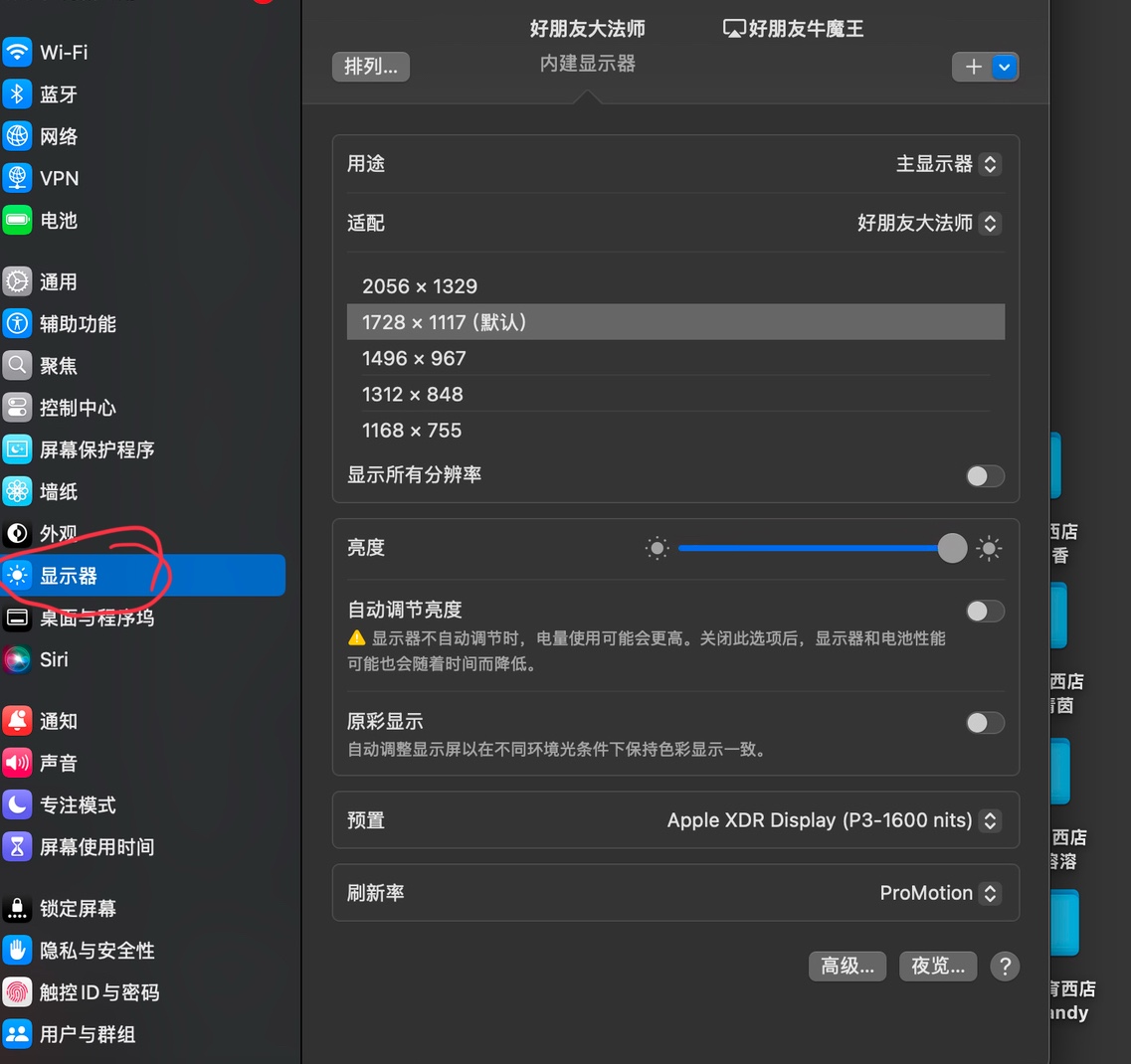The width and height of the screenshot is (1131, 1064).
Task: Select resolution 1312 × 848
Action: tap(675, 394)
